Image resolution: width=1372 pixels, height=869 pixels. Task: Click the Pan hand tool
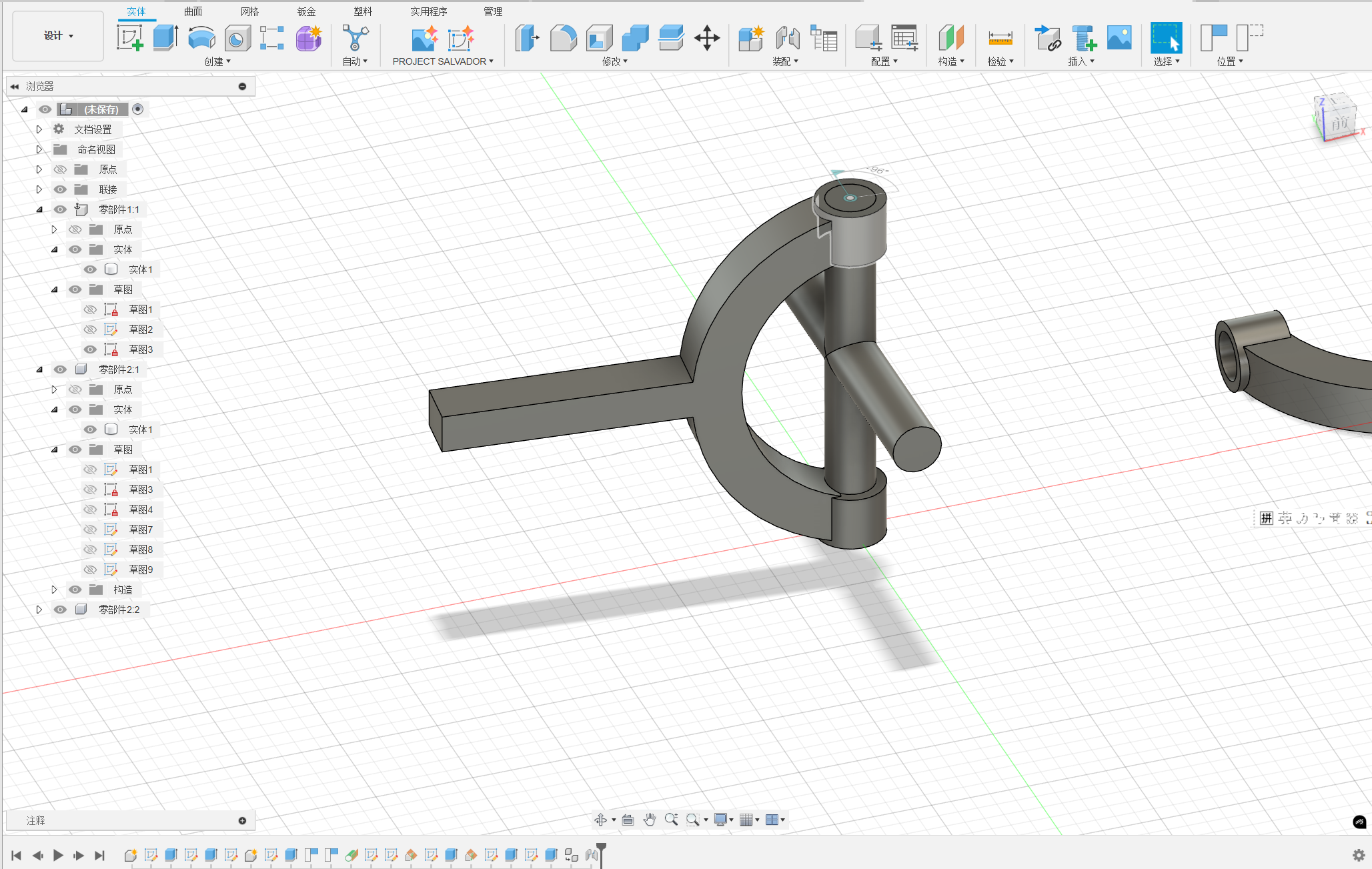(x=650, y=820)
